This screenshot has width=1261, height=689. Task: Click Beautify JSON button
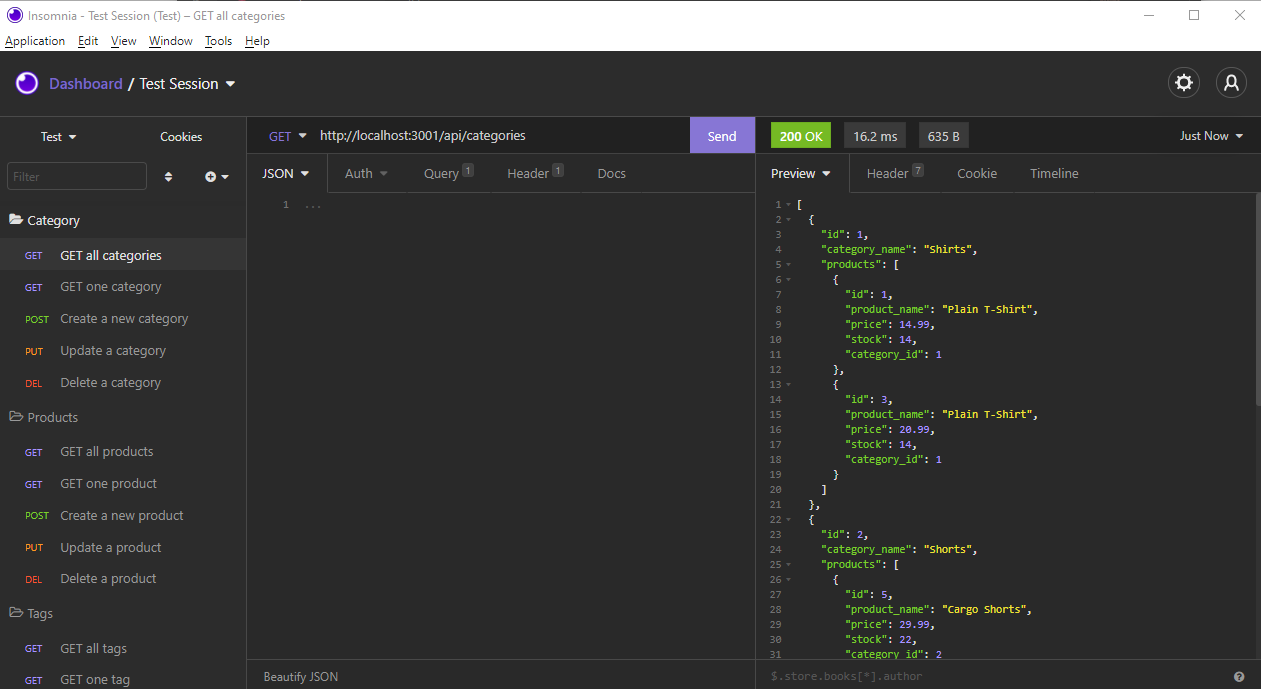(x=301, y=677)
